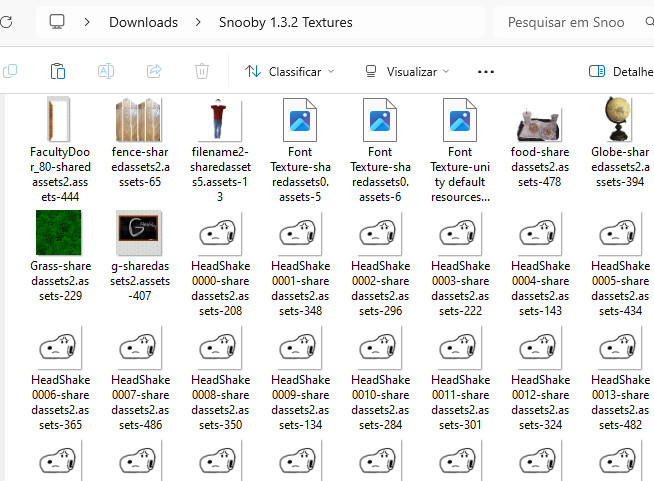Select the HeadShake0000 image file

pos(219,235)
